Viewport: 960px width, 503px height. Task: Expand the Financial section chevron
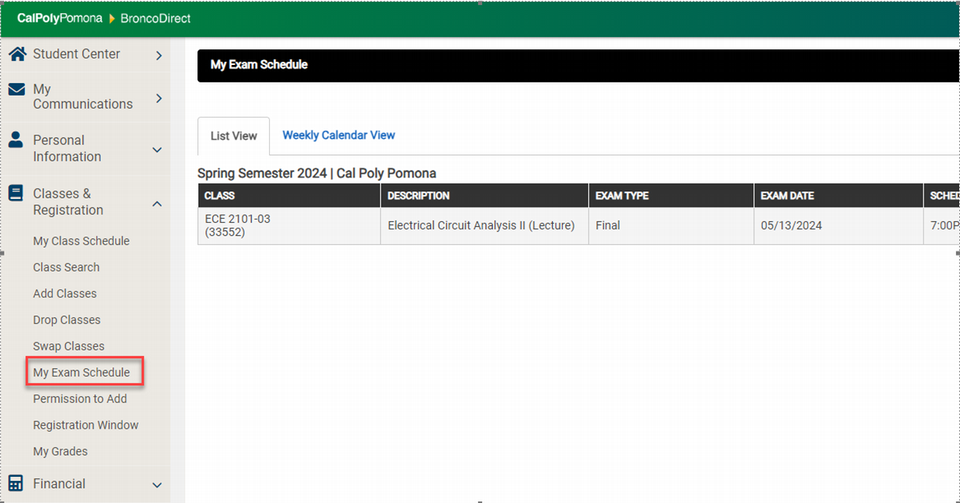157,485
